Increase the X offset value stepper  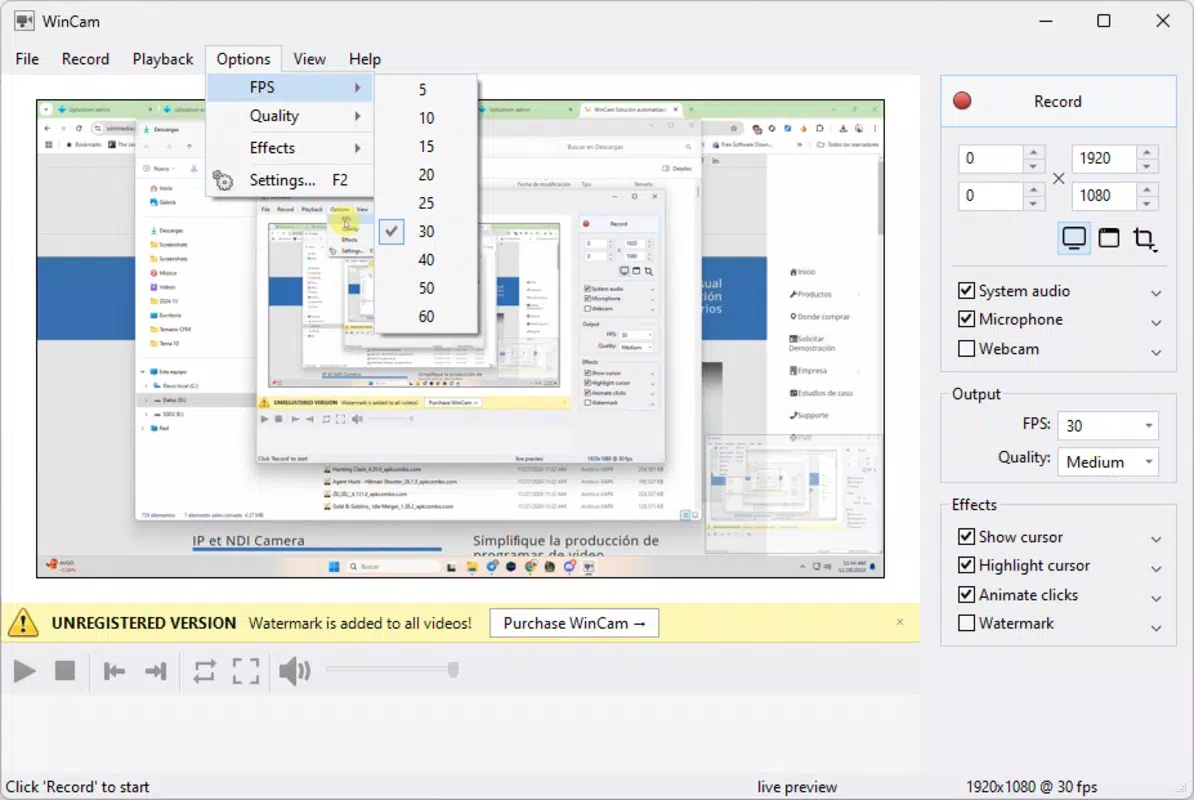(1033, 151)
